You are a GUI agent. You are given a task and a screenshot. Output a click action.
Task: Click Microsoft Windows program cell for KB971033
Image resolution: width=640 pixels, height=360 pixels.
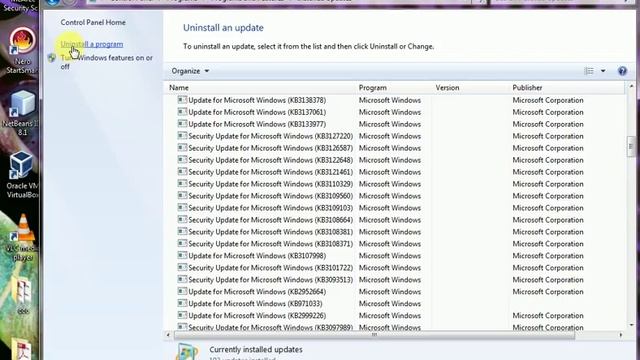point(390,303)
